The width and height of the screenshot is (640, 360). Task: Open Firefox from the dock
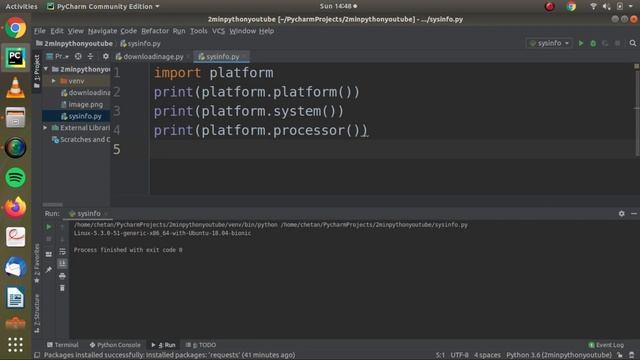pyautogui.click(x=15, y=207)
